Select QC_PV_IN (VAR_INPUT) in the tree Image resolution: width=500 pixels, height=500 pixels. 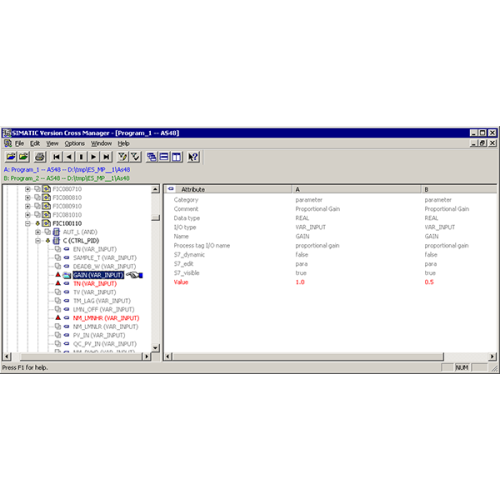point(105,344)
